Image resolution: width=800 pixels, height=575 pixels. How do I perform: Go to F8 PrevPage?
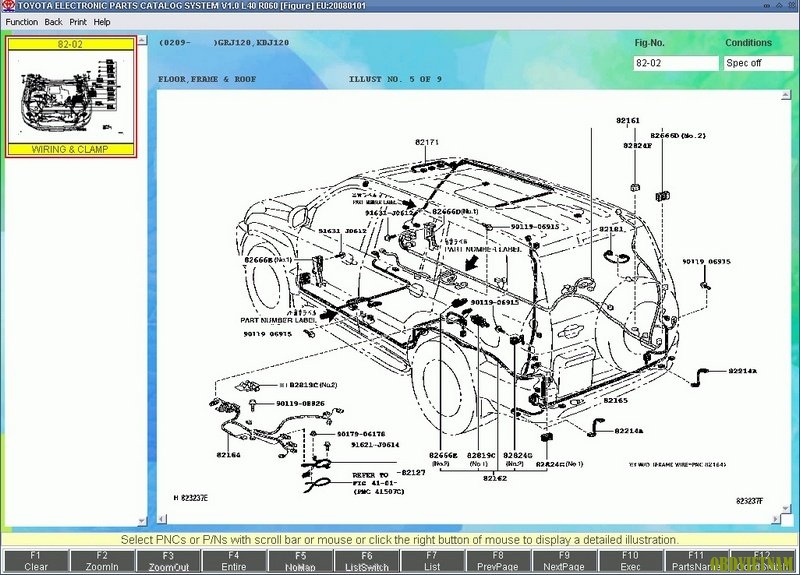click(x=498, y=561)
